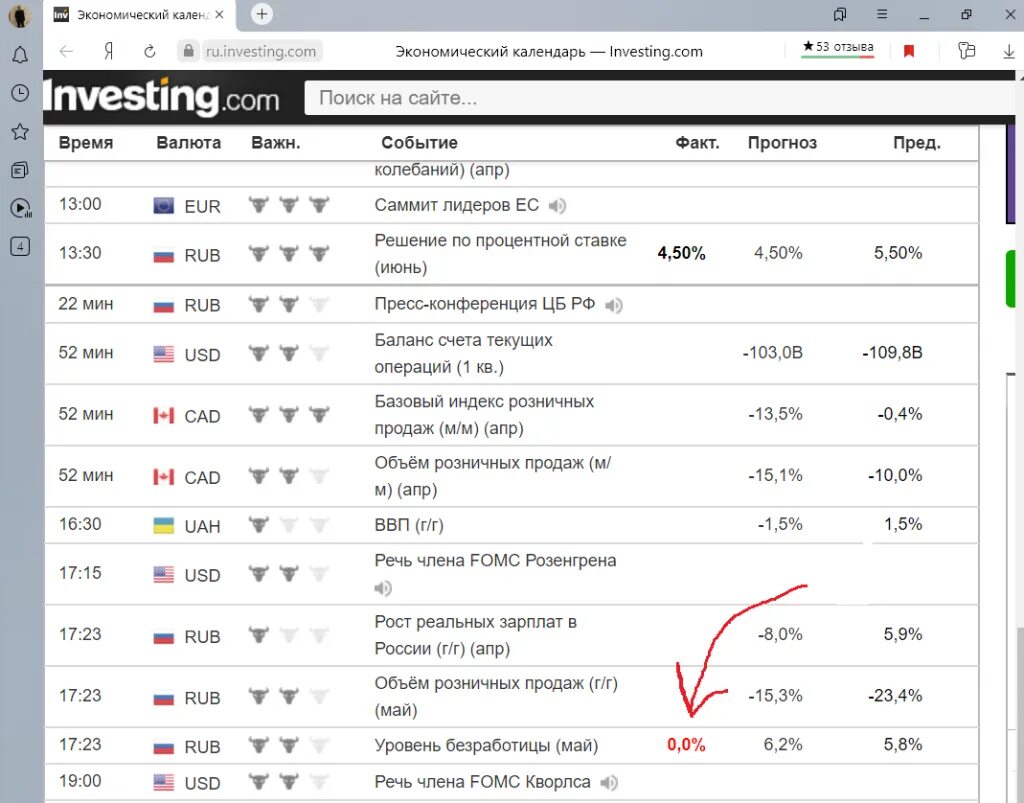Expand the browser hamburger menu
The image size is (1024, 803).
point(881,14)
